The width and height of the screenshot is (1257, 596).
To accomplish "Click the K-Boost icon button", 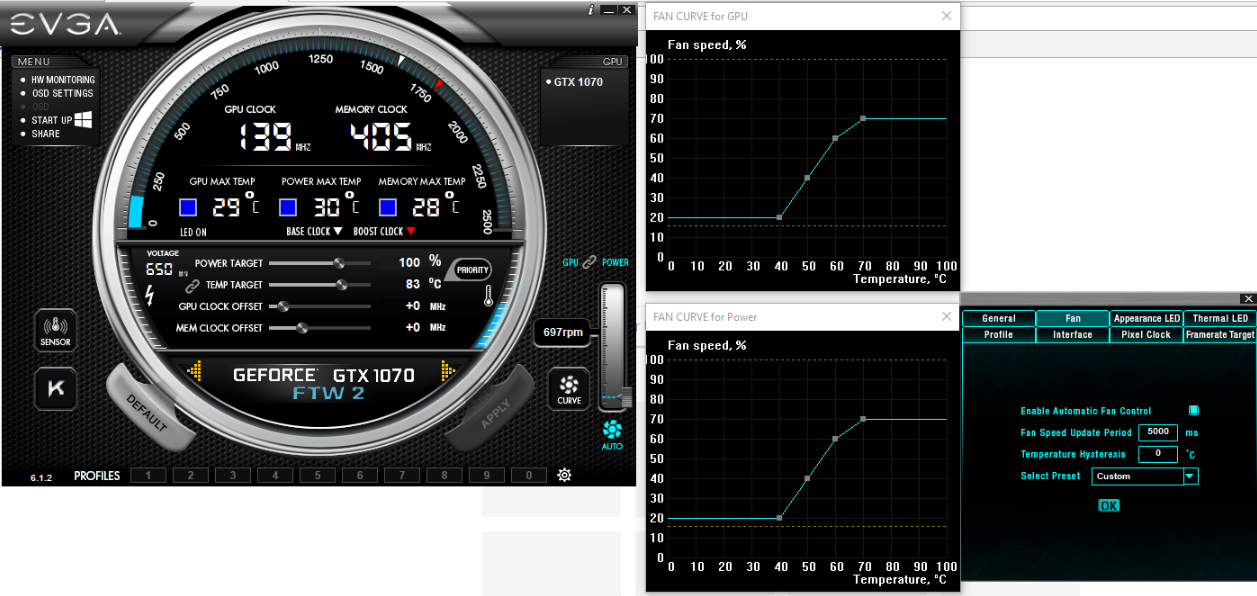I will coord(56,388).
